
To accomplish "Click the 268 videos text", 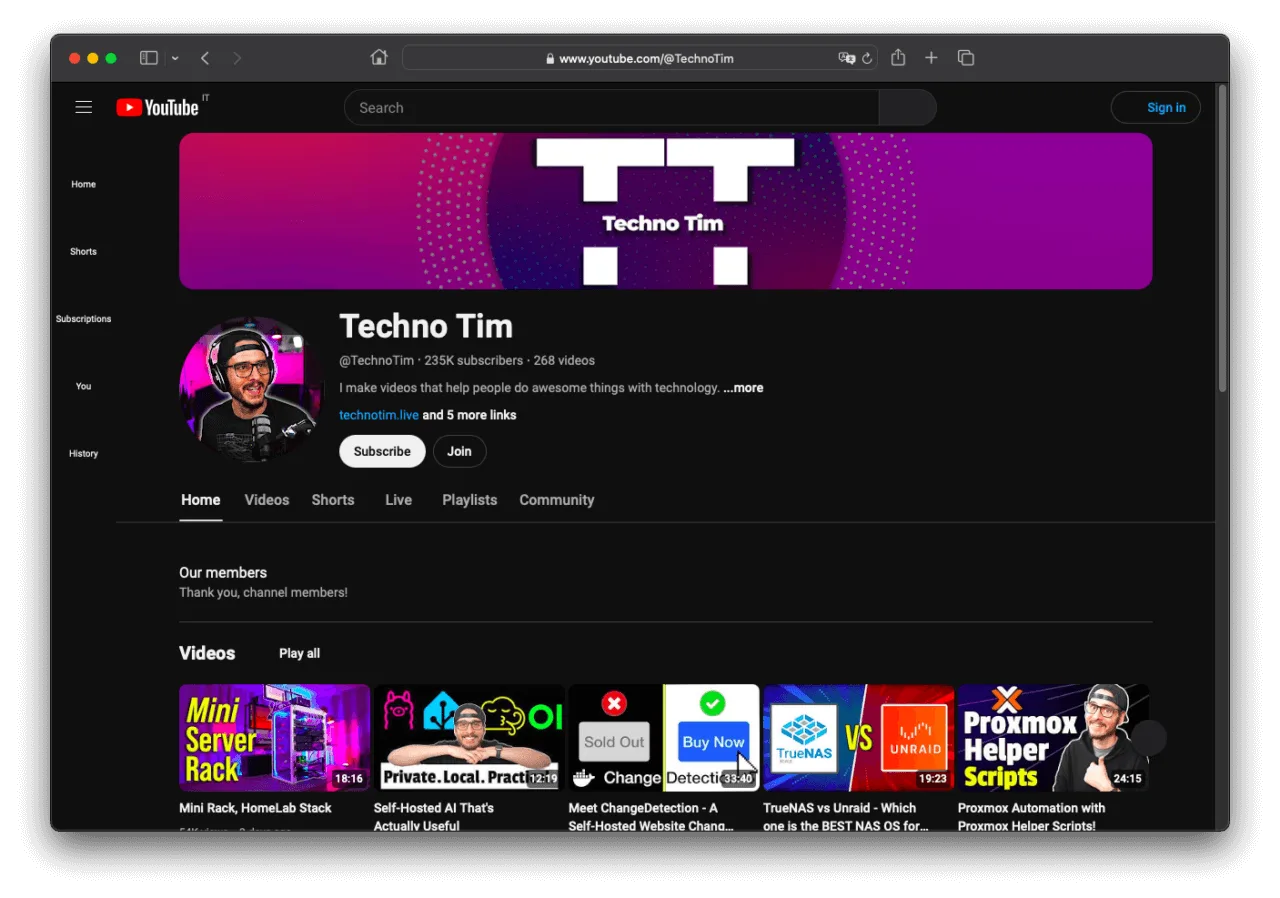I will [x=564, y=360].
